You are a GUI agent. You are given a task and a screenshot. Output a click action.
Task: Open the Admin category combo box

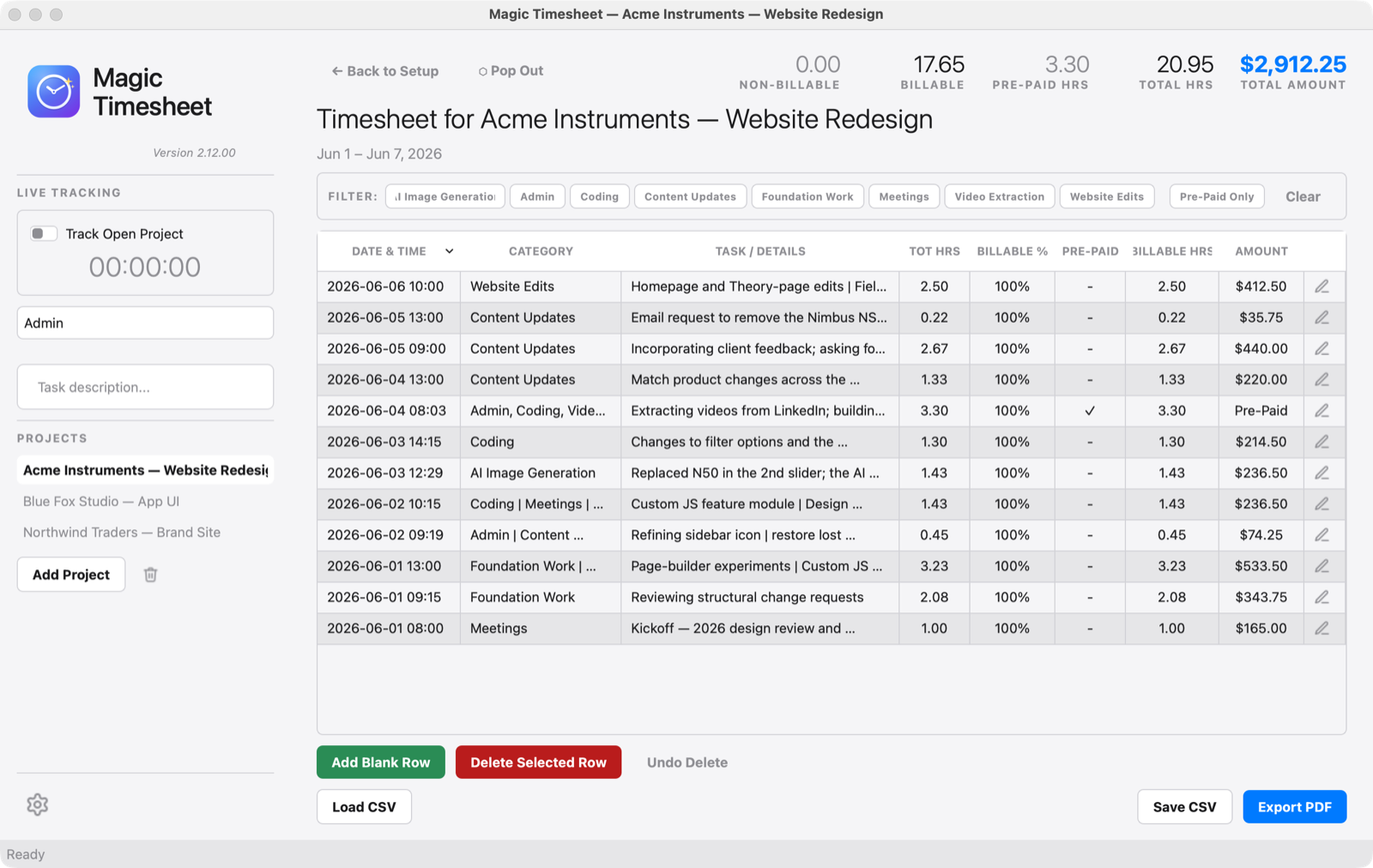pos(145,323)
